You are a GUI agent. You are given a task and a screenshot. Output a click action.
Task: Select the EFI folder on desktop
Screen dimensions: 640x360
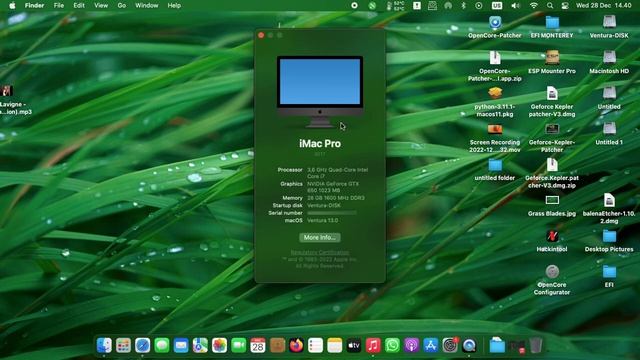tap(609, 271)
